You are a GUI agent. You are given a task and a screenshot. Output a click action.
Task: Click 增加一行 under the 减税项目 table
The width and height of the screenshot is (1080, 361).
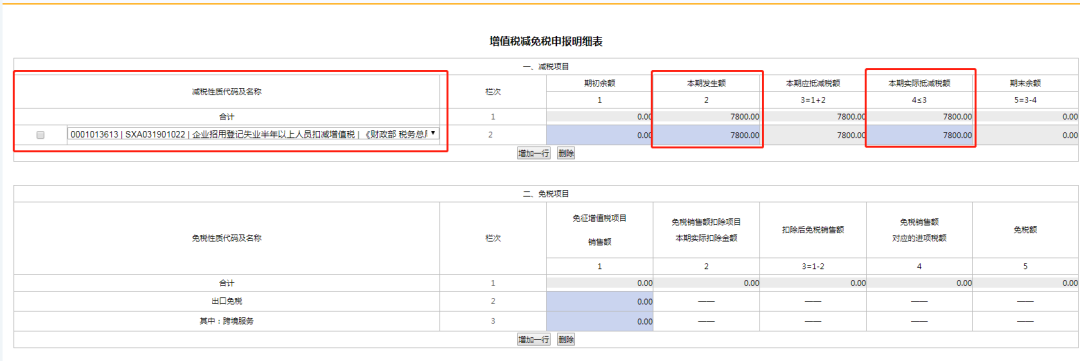click(534, 153)
